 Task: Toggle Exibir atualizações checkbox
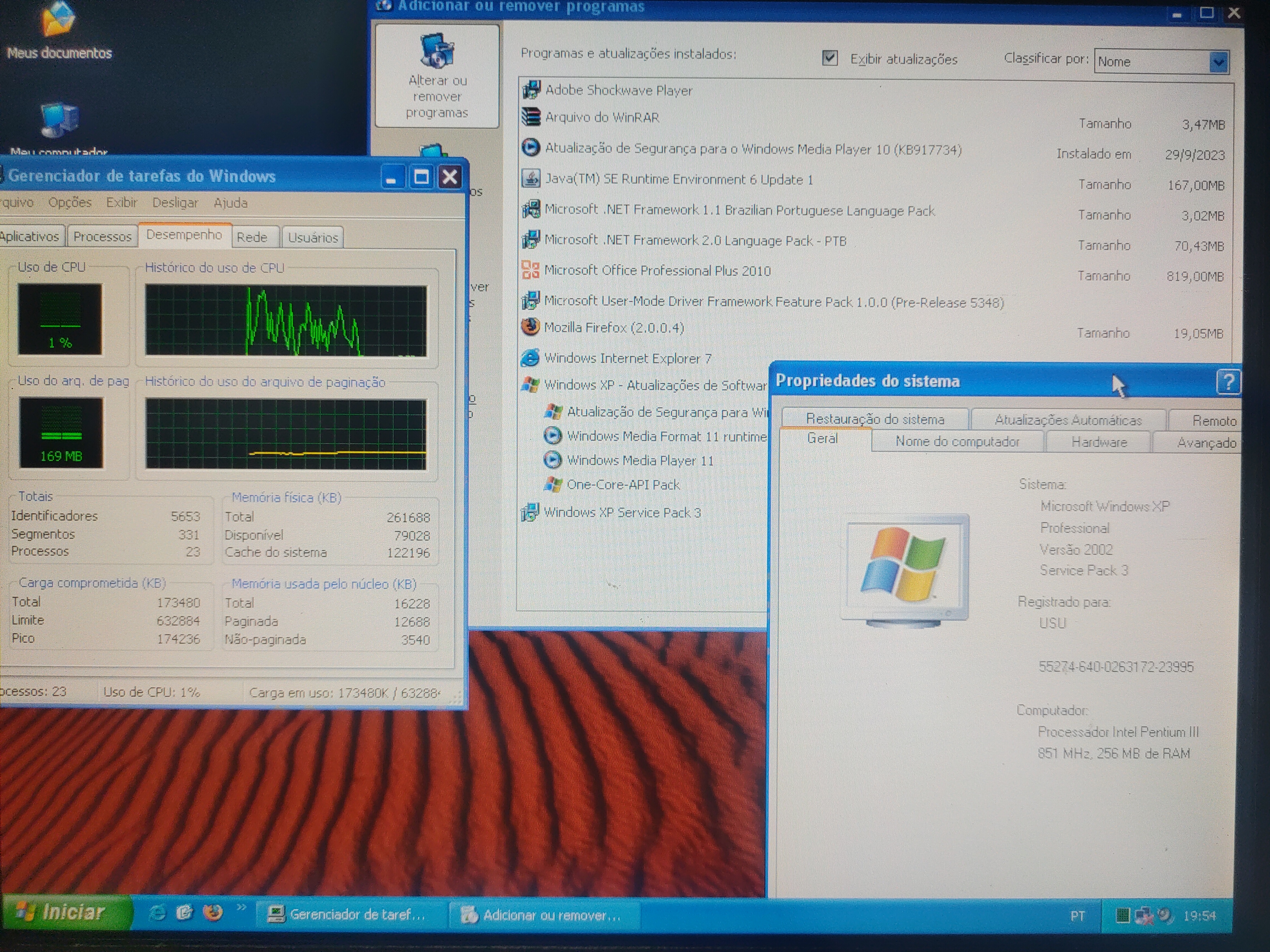pos(830,58)
